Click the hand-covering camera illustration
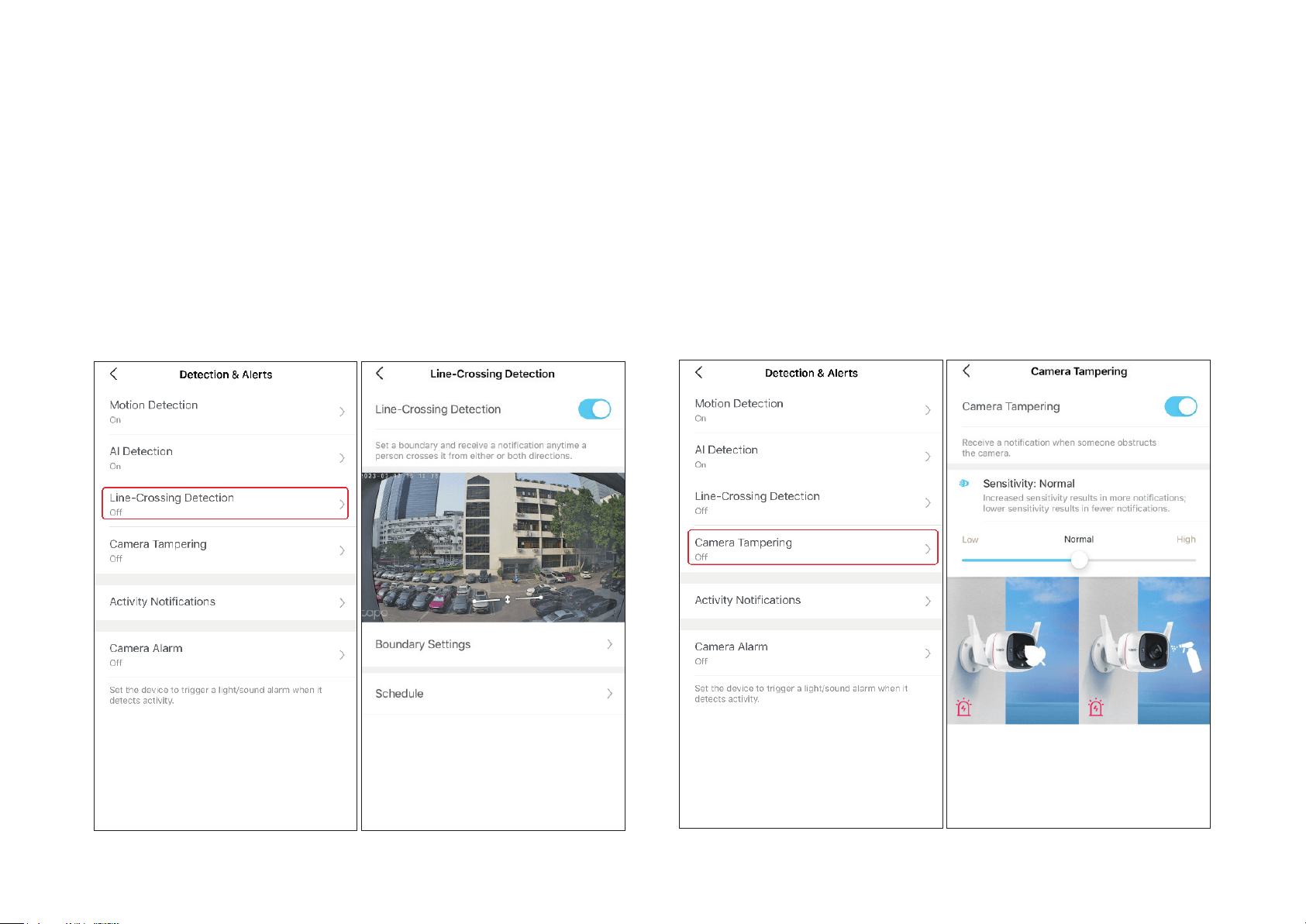This screenshot has height=924, width=1306. click(1012, 650)
